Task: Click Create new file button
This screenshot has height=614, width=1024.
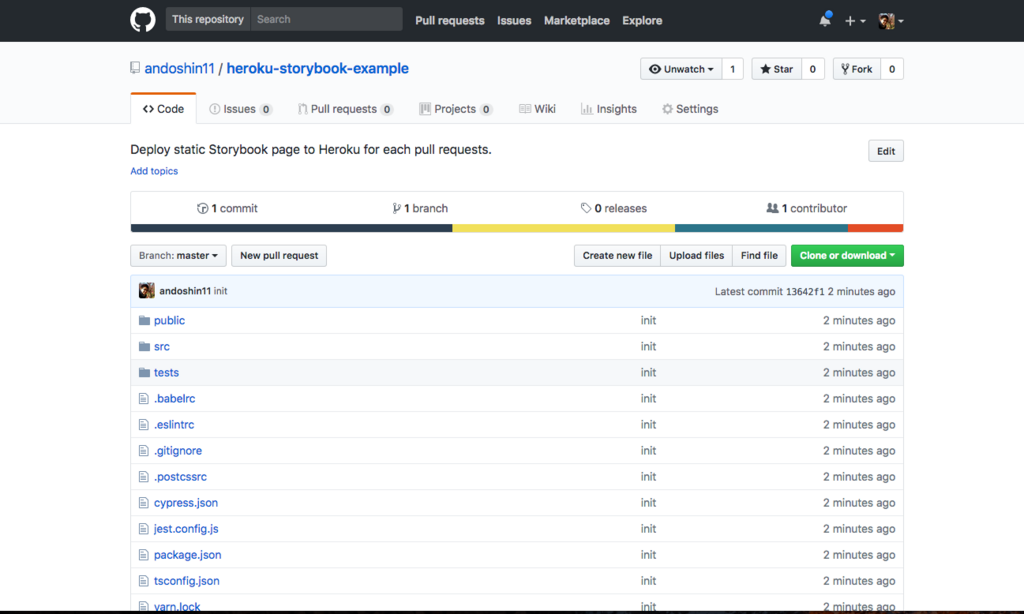Action: [x=617, y=255]
